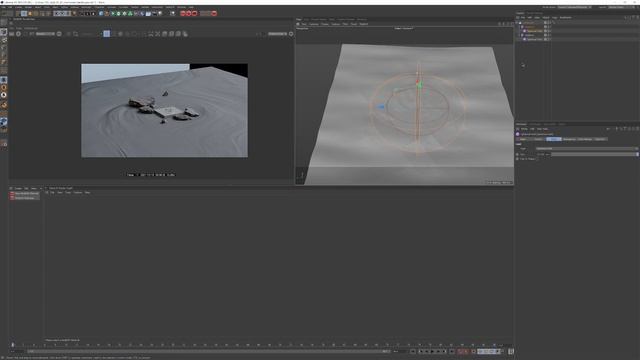Switch to the Remapping tab in Attributes
This screenshot has height=360, width=640.
(x=569, y=139)
